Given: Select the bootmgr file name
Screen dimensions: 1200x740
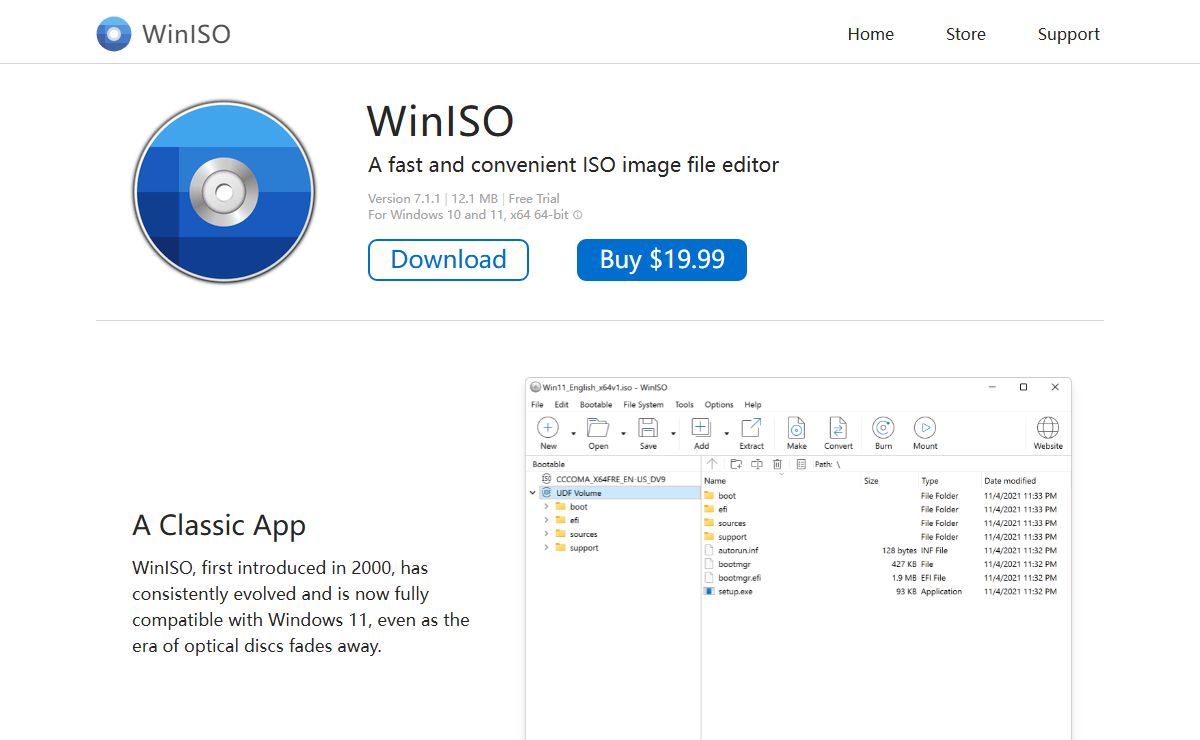Looking at the screenshot, I should coord(734,564).
